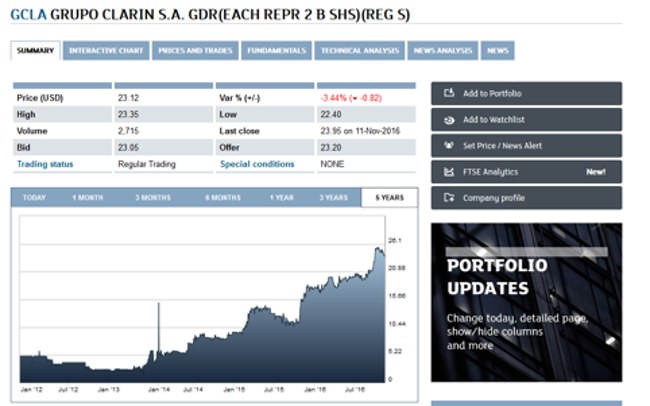The height and width of the screenshot is (406, 650).
Task: Open FTSE Analytics via its New! badge
Action: pos(596,172)
